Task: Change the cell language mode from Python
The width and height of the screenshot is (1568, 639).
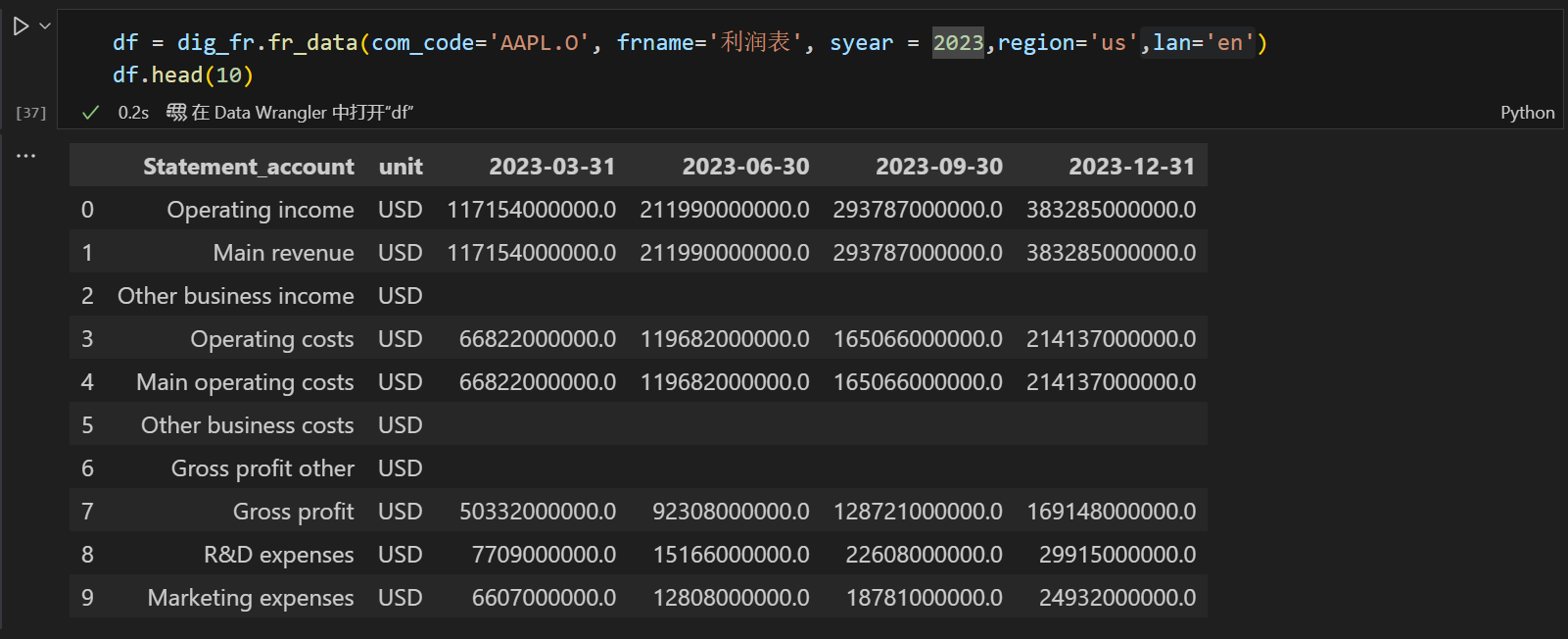Action: point(1526,113)
